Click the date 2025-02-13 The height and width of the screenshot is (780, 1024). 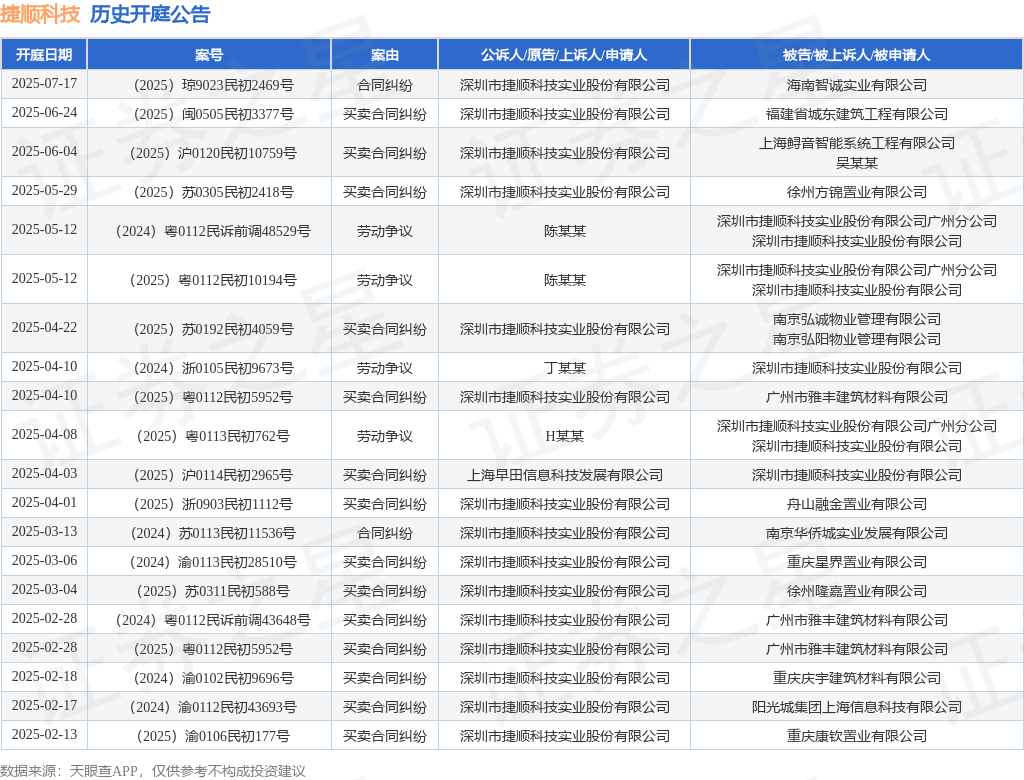(x=44, y=735)
